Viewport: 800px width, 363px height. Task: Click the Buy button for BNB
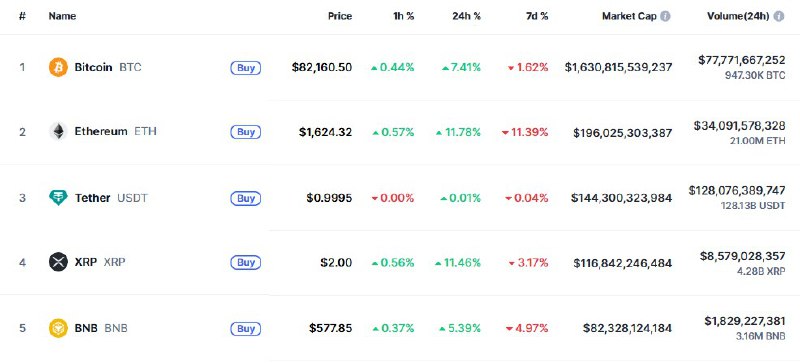(246, 328)
